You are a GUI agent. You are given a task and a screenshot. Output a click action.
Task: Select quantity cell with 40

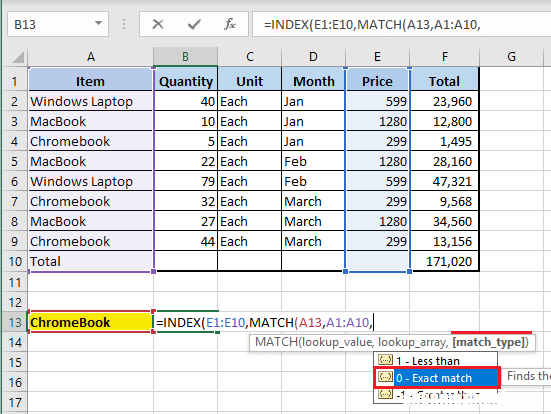pos(186,101)
